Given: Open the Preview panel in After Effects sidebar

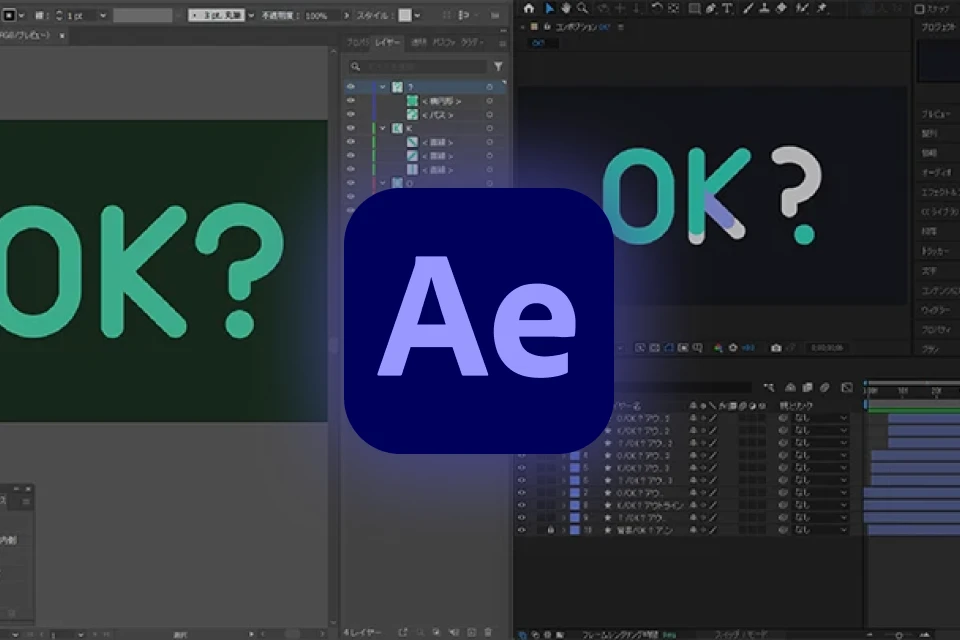Looking at the screenshot, I should pos(936,114).
